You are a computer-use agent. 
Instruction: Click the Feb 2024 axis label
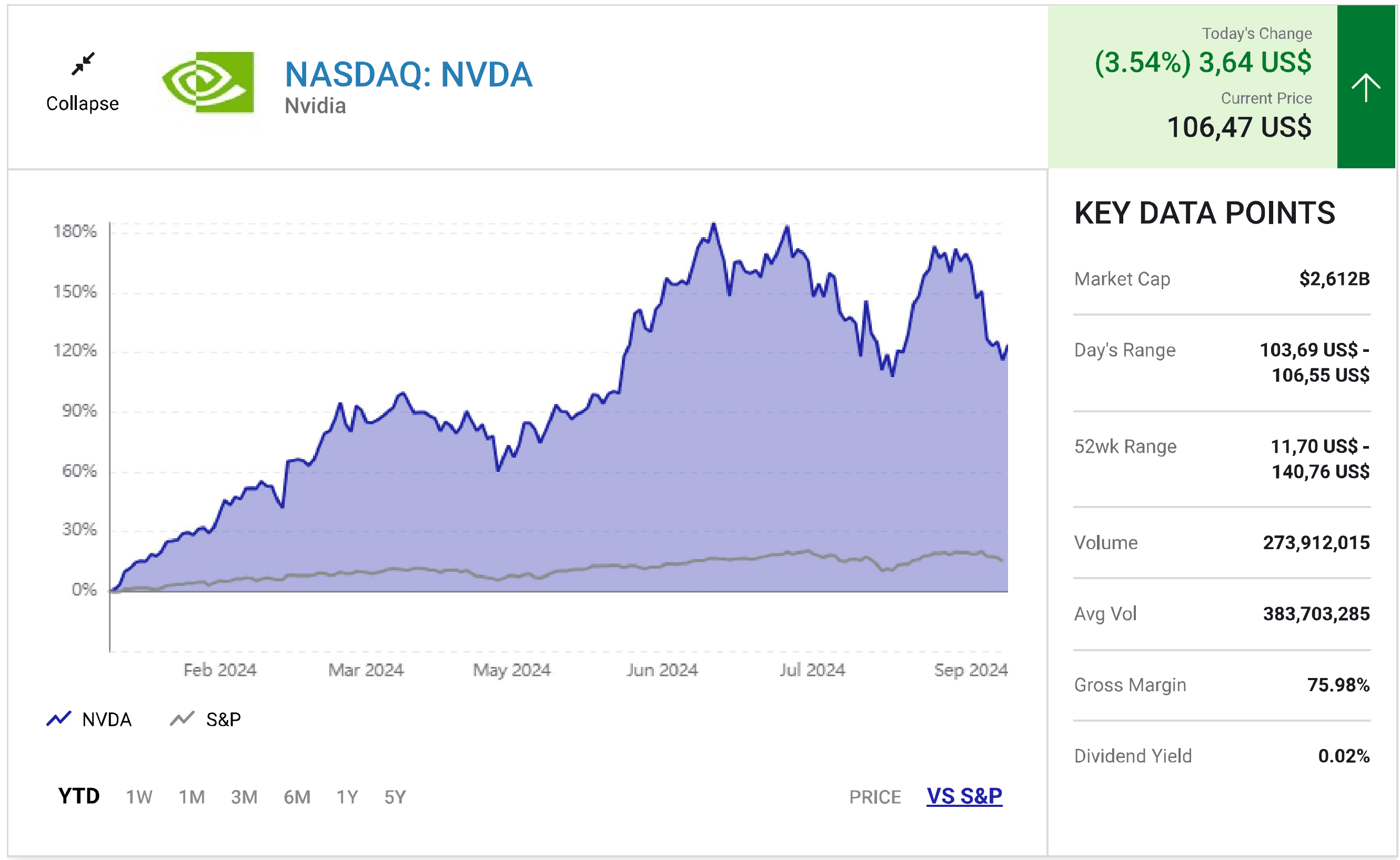pyautogui.click(x=219, y=670)
